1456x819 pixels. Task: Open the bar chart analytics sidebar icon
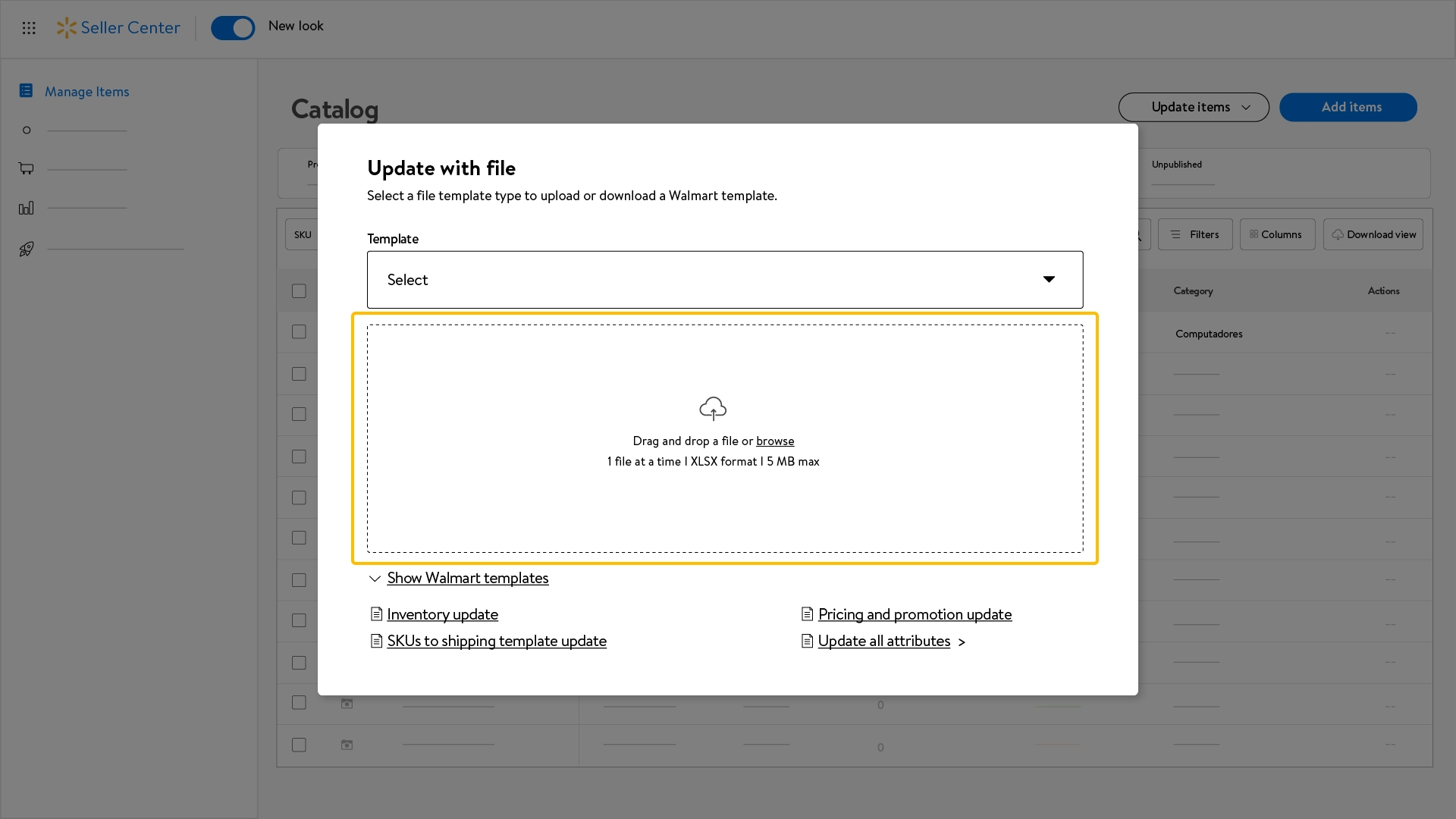27,208
